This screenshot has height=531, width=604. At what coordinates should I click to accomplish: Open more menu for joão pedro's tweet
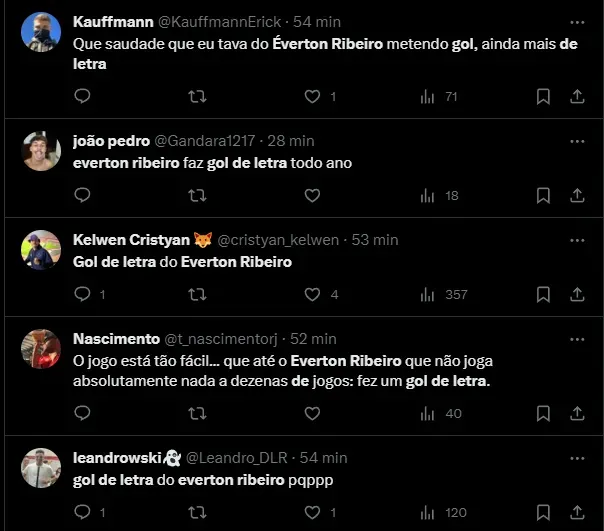(577, 141)
